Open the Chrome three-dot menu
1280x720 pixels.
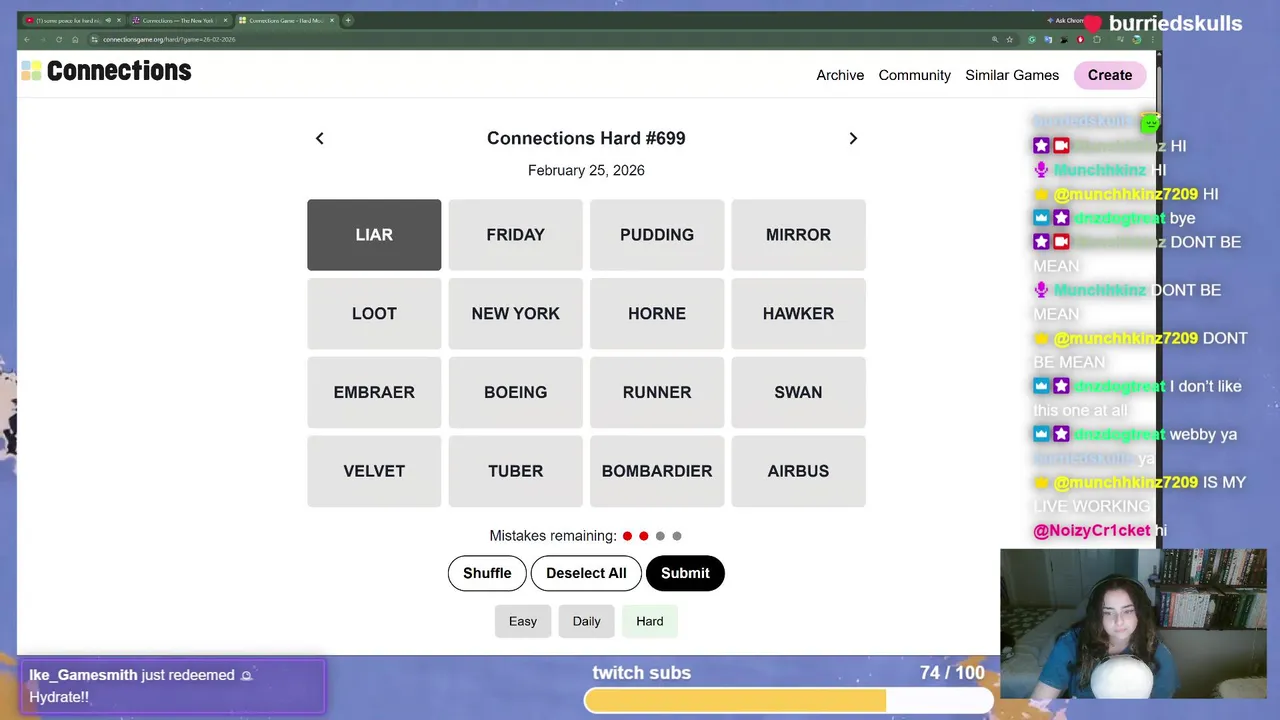[1153, 40]
